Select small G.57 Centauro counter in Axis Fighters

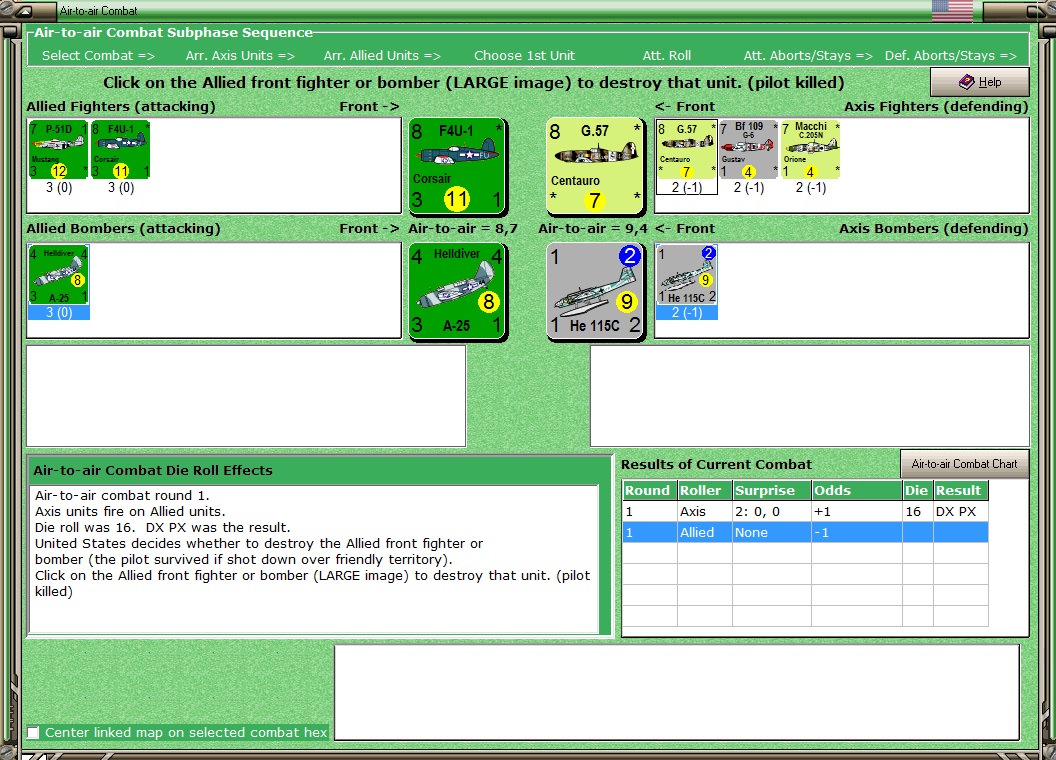(x=686, y=150)
